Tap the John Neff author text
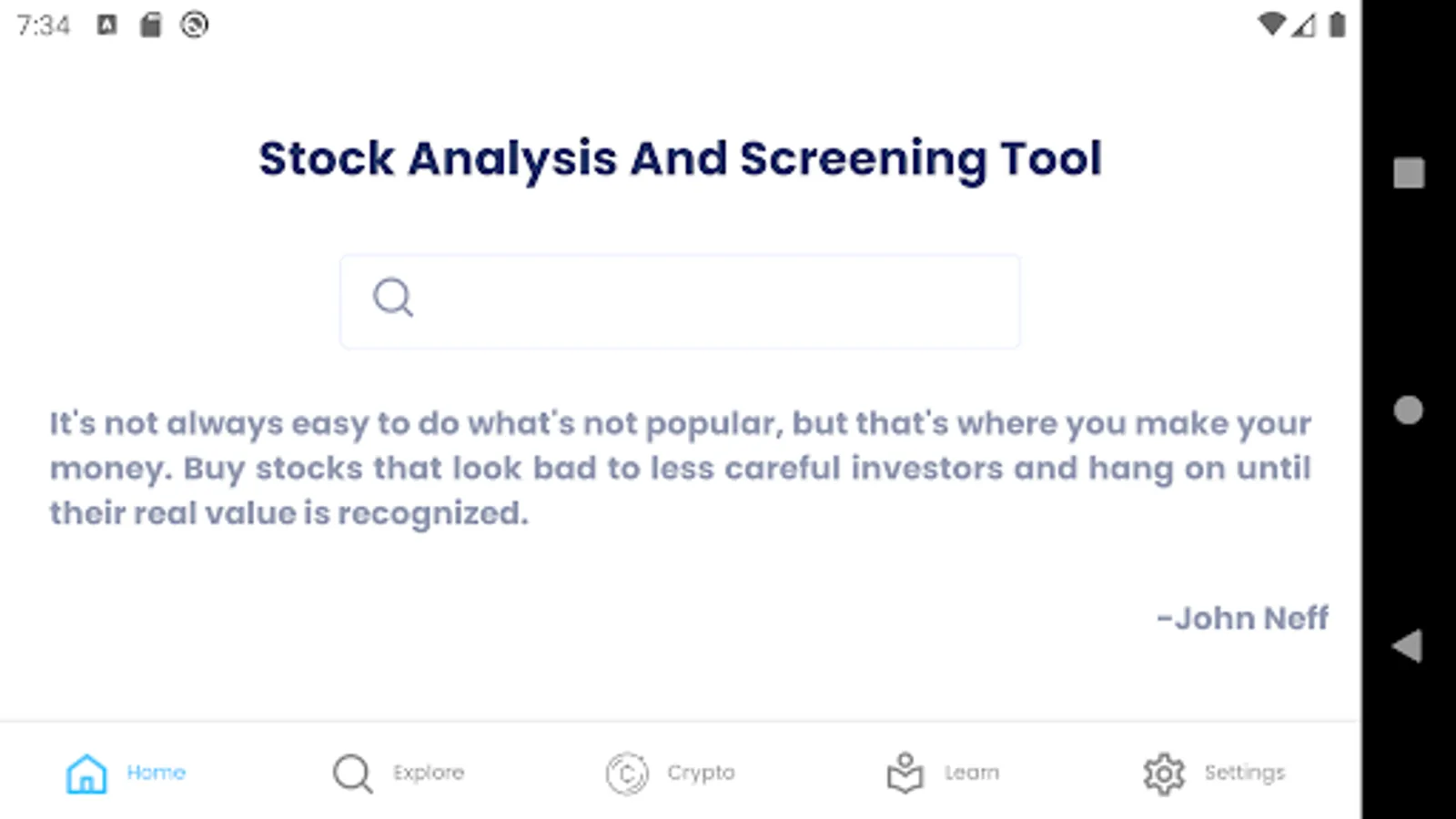This screenshot has height=819, width=1456. point(1242,619)
